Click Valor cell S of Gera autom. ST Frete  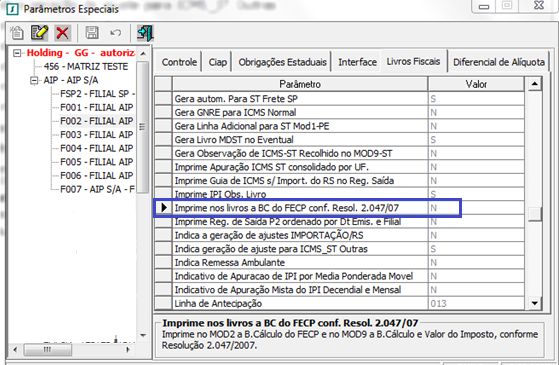pyautogui.click(x=476, y=99)
